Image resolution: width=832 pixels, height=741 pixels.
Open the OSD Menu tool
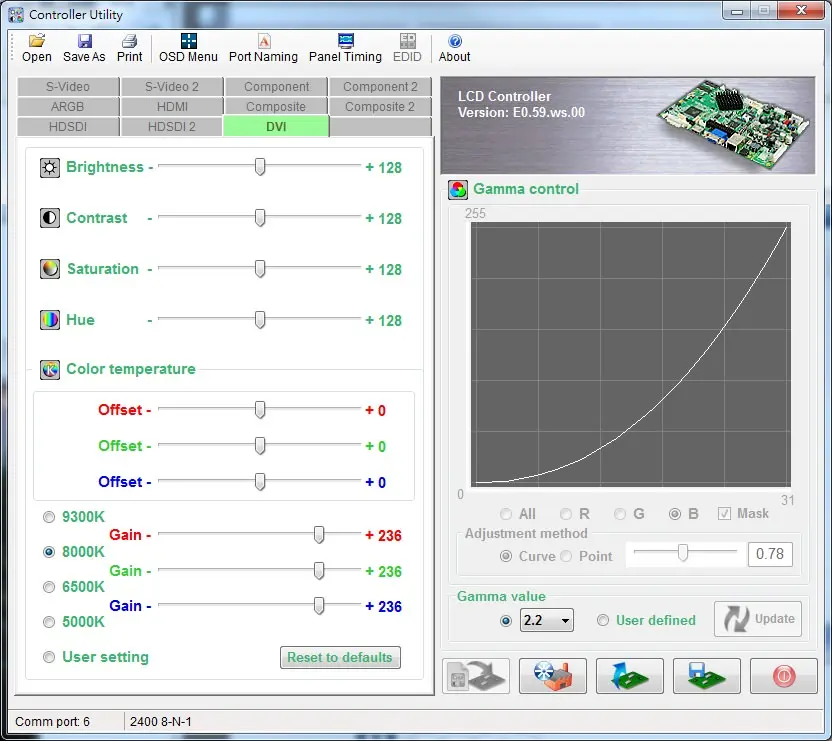tap(188, 48)
